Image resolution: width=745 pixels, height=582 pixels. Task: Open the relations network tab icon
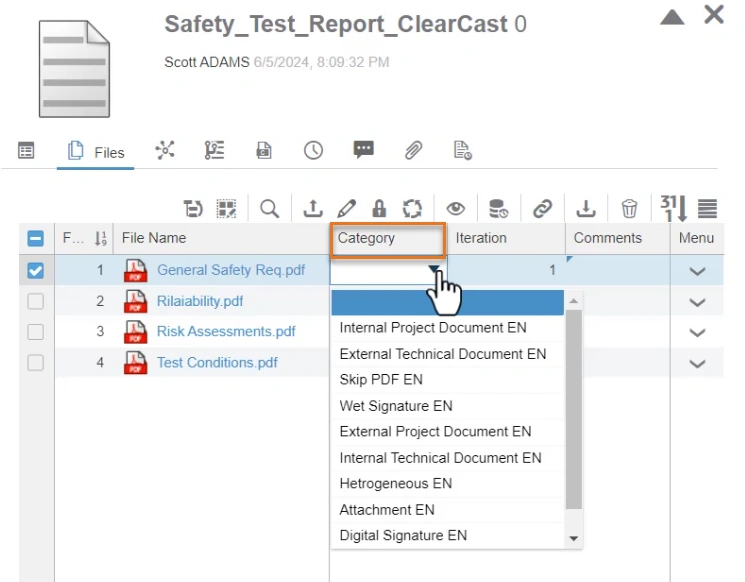(x=165, y=150)
